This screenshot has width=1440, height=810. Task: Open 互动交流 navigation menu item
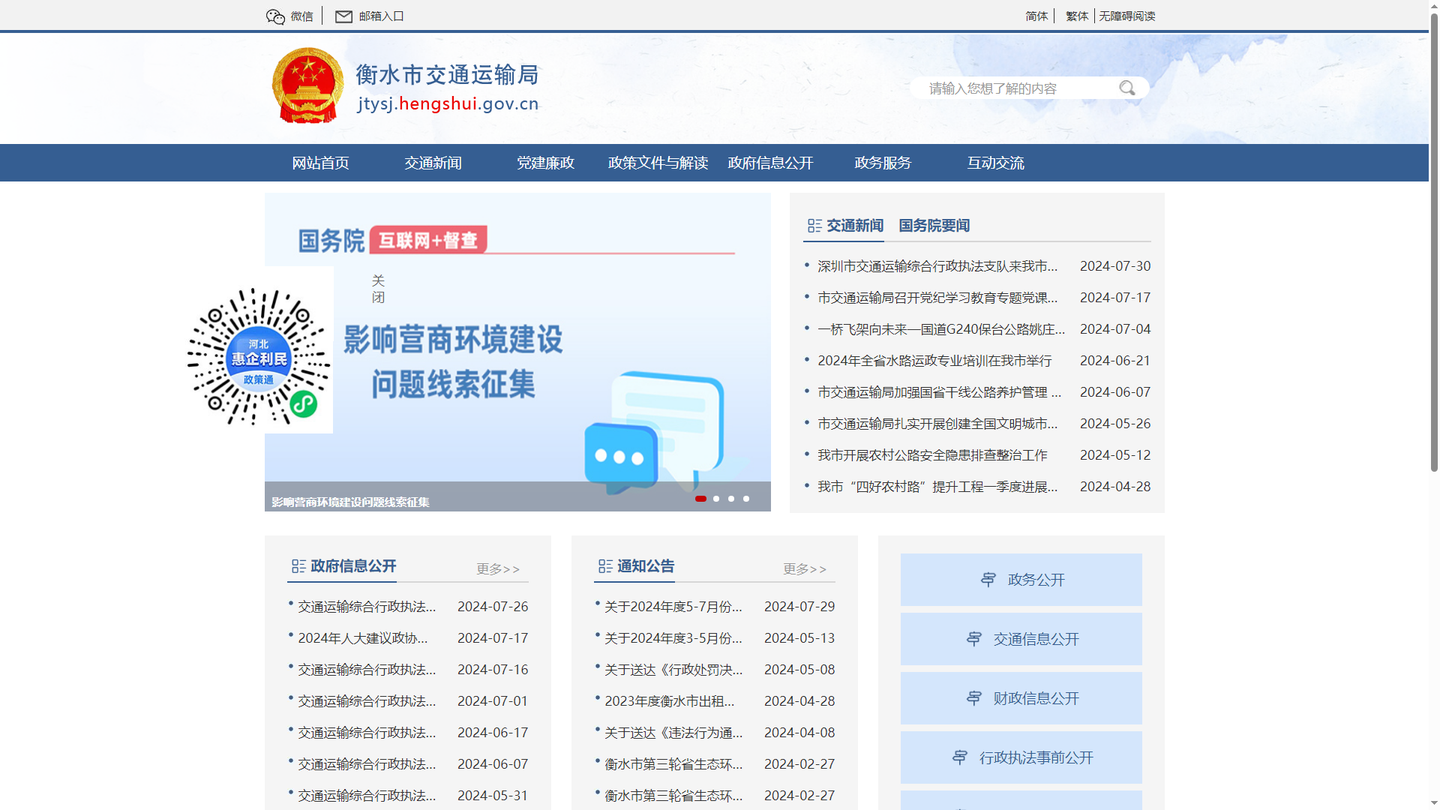pos(996,163)
